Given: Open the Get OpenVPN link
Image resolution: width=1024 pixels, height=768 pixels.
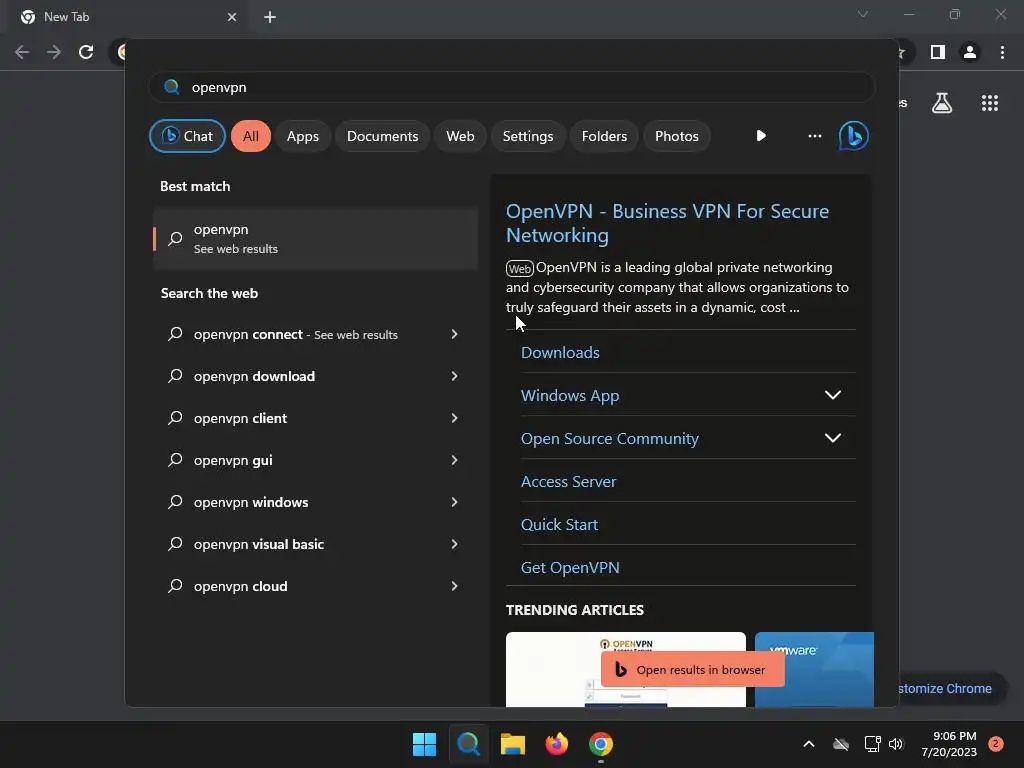Looking at the screenshot, I should tap(570, 568).
